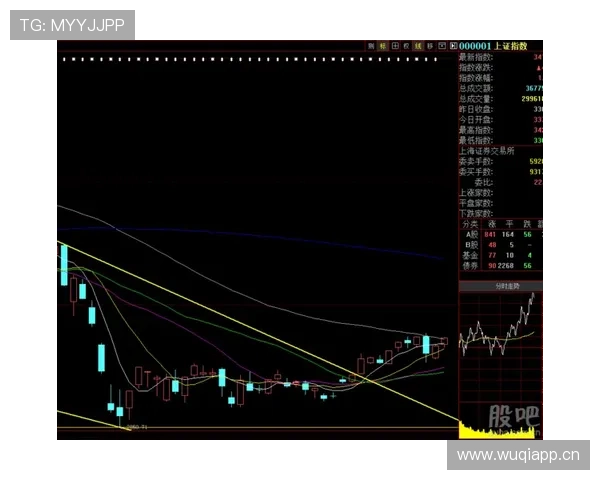Viewport: 600px width, 480px height.
Task: Click the 上海证券交易所 heading
Action: [x=487, y=151]
